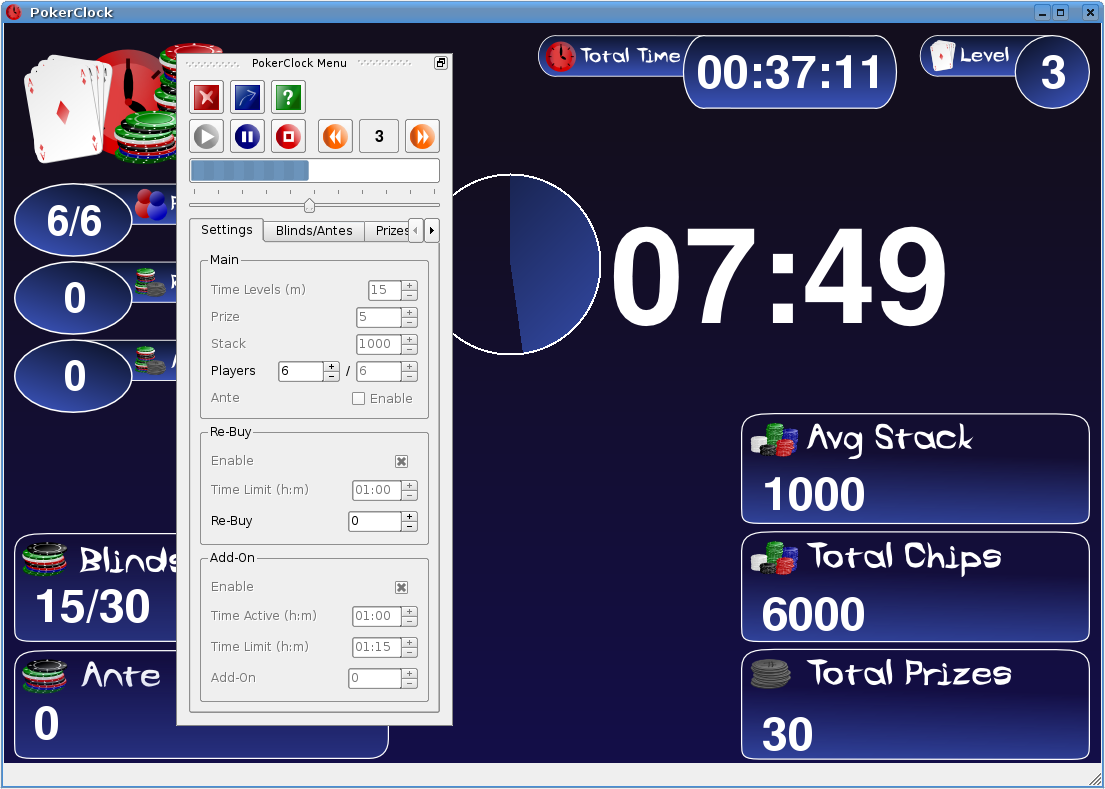Pause the tournament clock
The height and width of the screenshot is (789, 1105).
(x=247, y=136)
